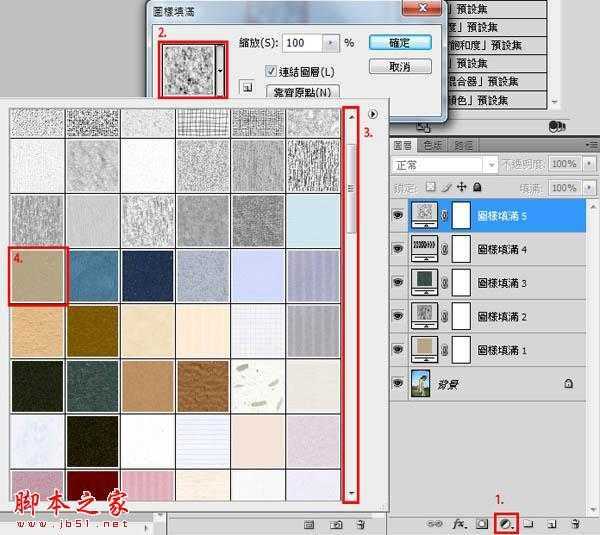
Task: Switch to the 路徑 tab
Action: pyautogui.click(x=463, y=144)
